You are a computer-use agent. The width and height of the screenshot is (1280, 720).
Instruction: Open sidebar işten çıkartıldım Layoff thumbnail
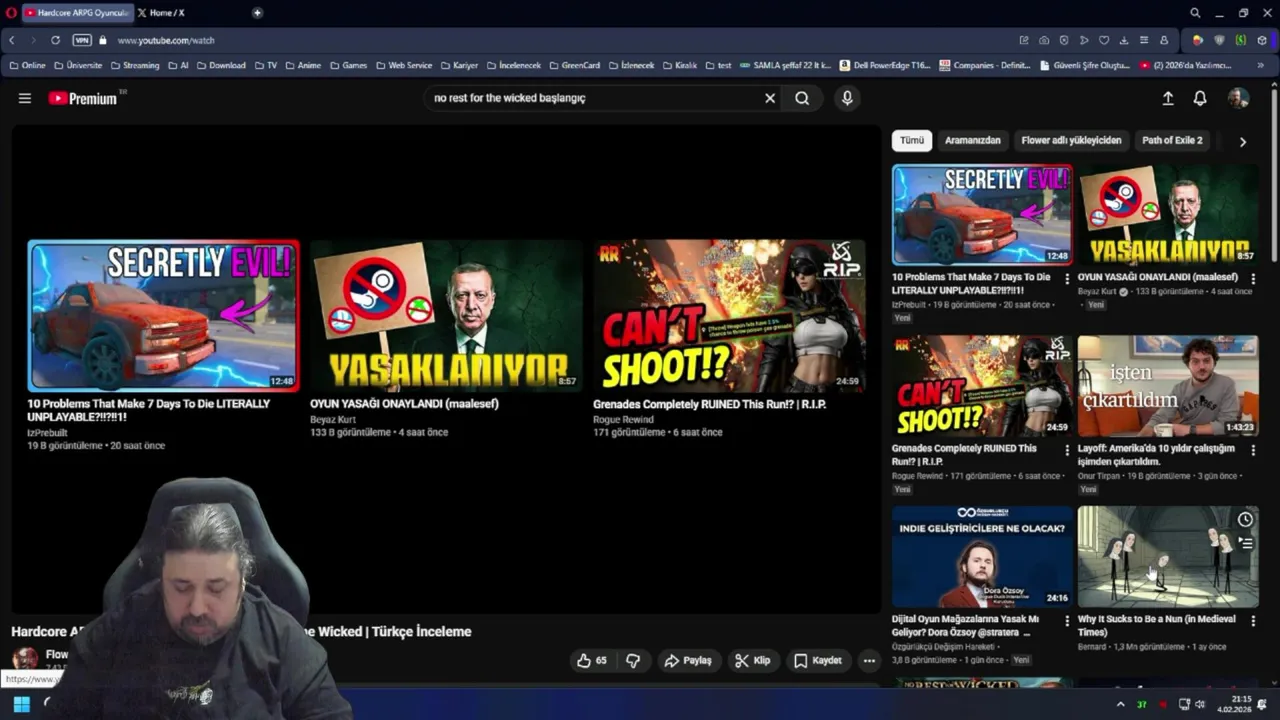coord(1168,386)
